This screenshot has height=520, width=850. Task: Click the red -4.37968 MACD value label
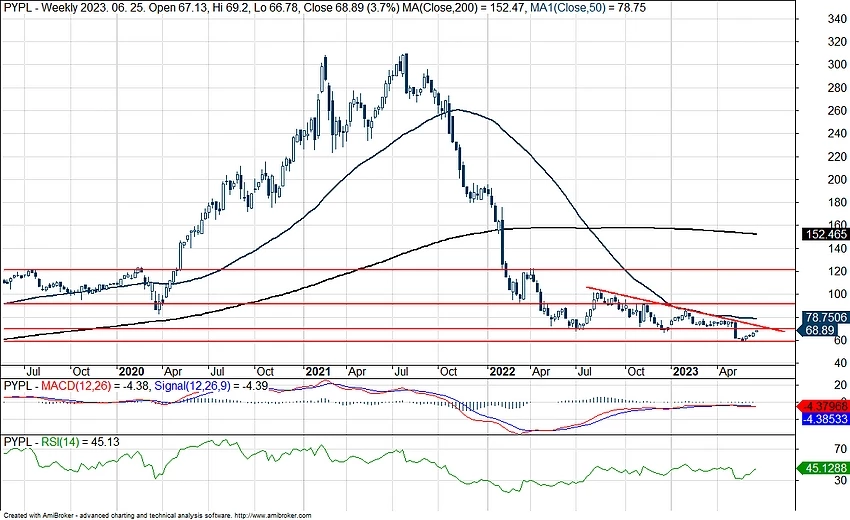[825, 406]
